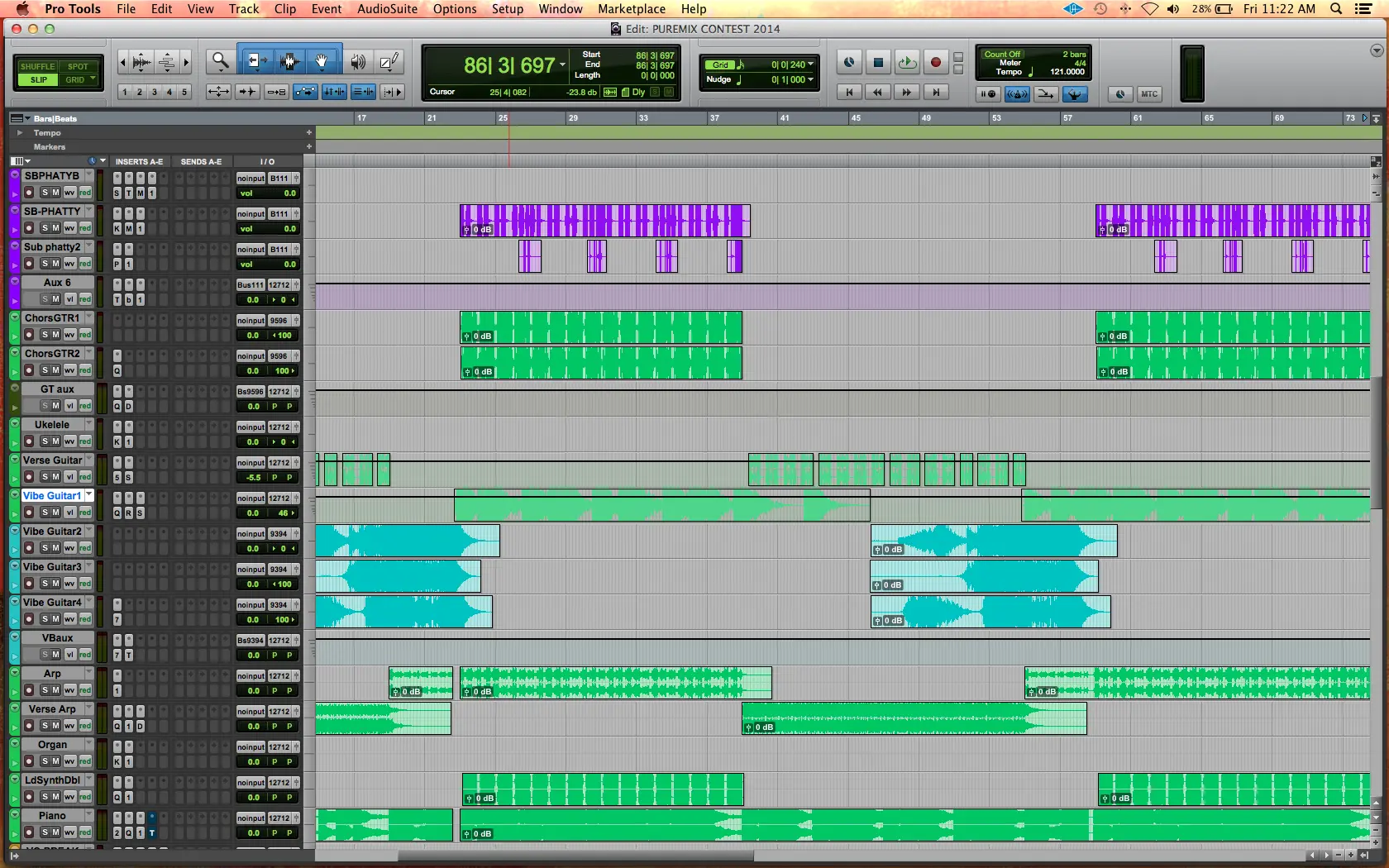Open the Clip menu
The image size is (1389, 868).
click(x=285, y=8)
